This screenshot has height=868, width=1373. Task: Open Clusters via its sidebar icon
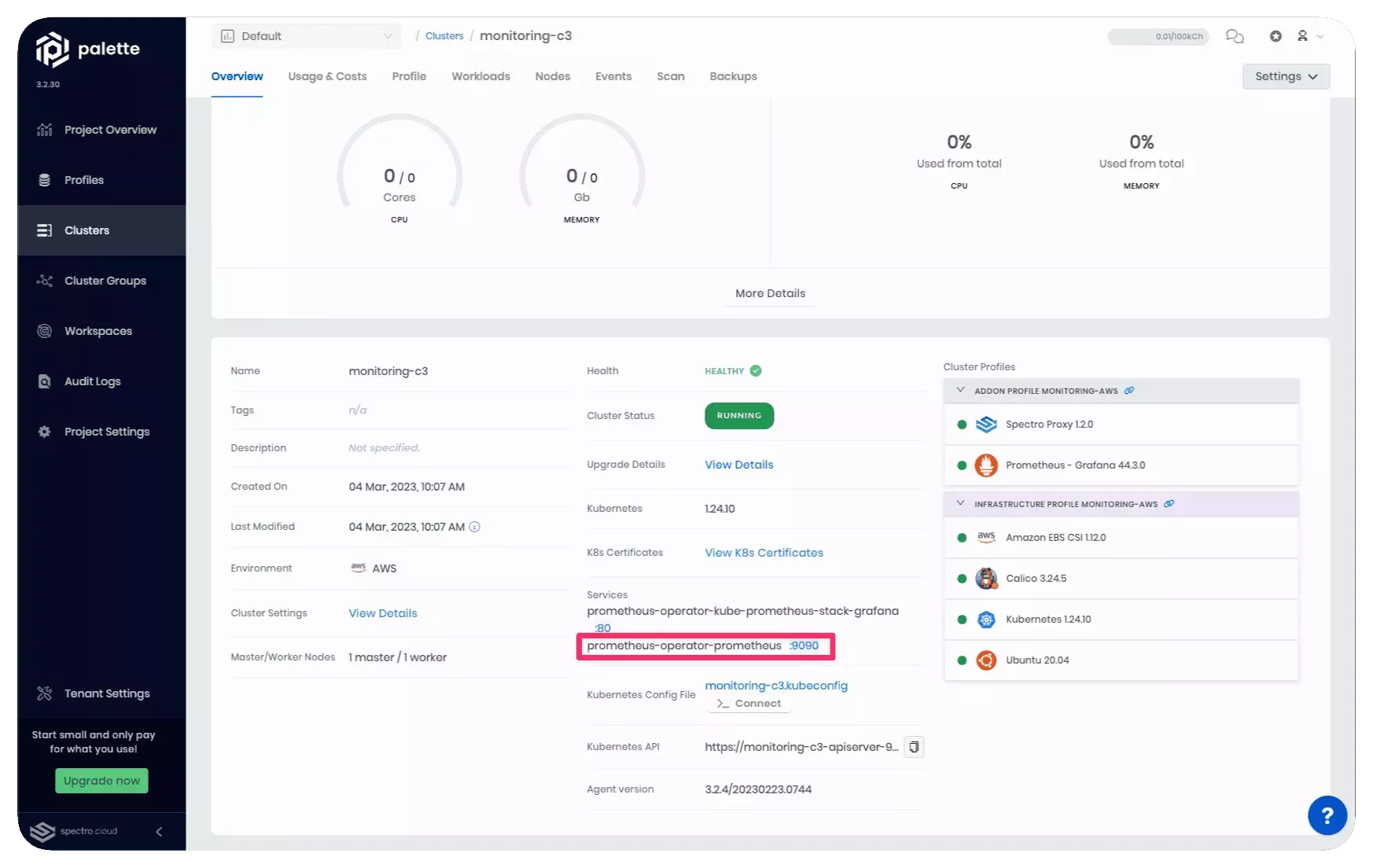pos(45,230)
